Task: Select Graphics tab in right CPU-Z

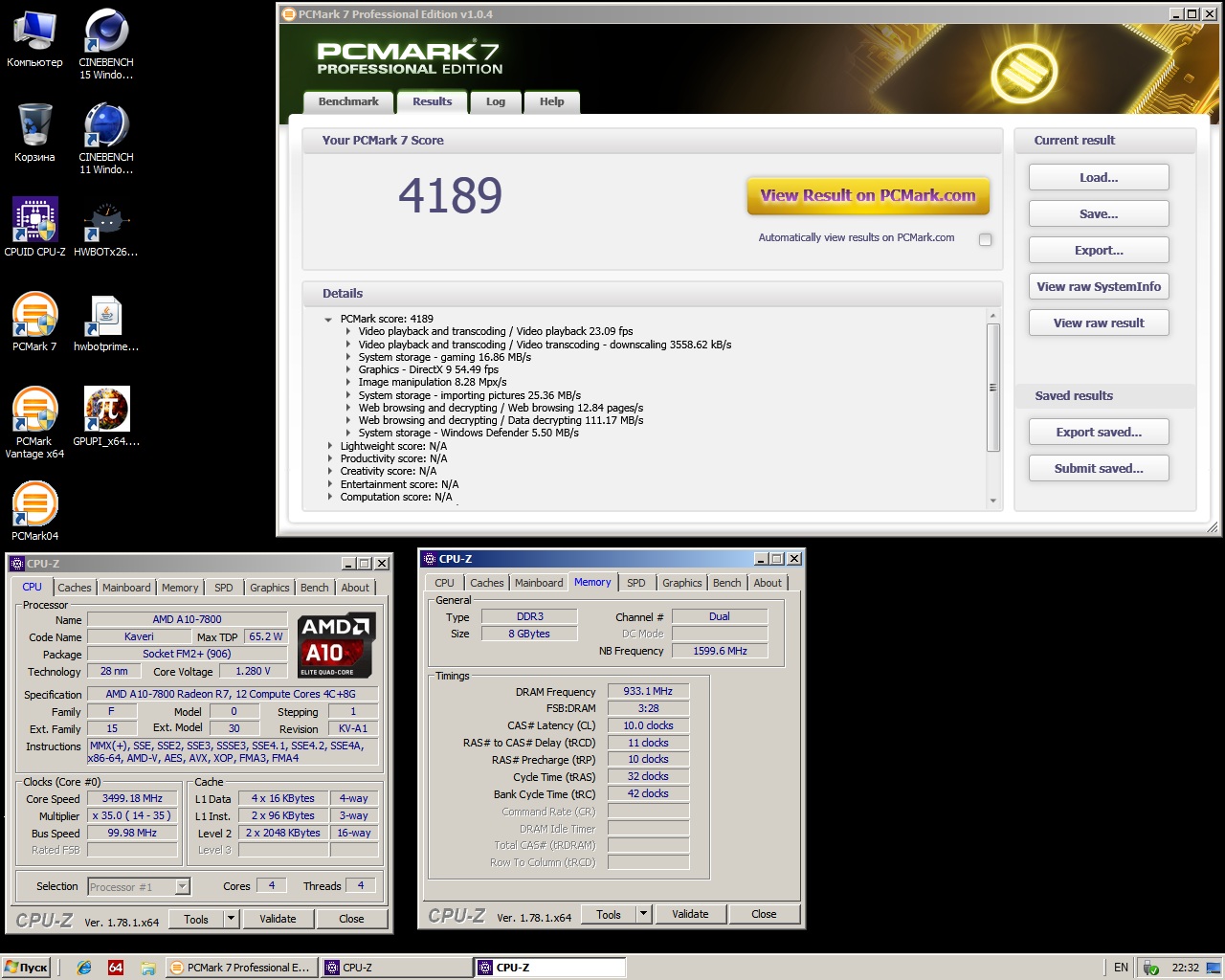Action: (682, 583)
